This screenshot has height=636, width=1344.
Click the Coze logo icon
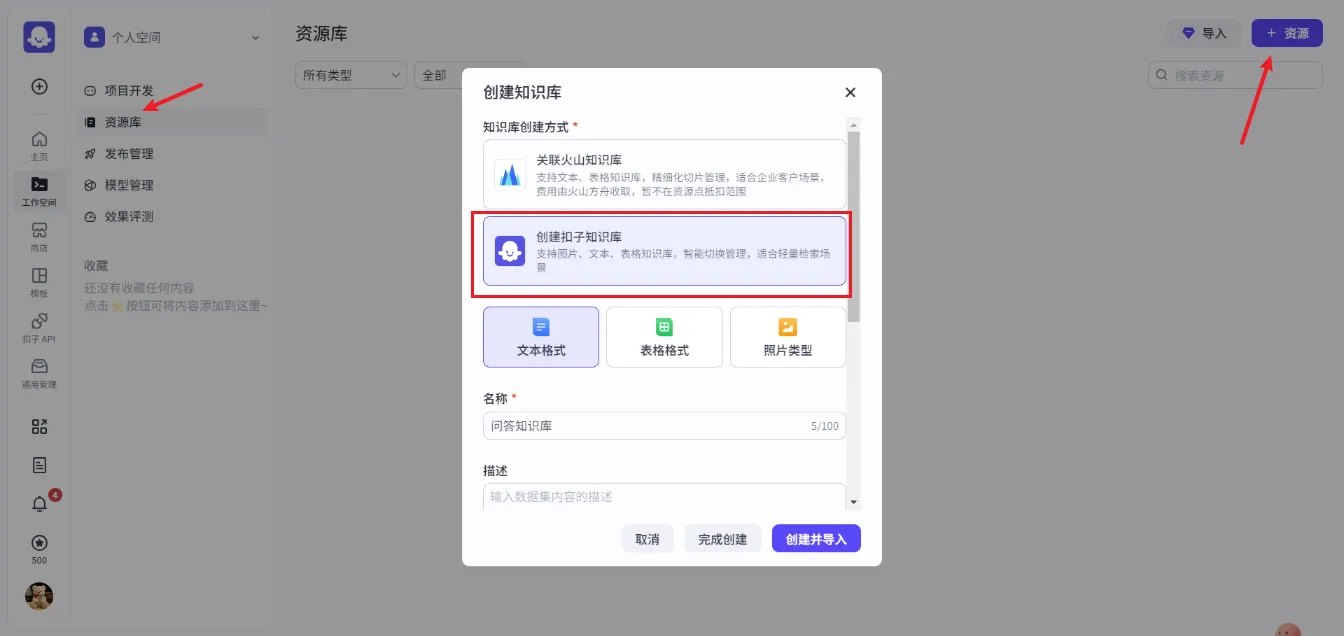click(x=39, y=37)
